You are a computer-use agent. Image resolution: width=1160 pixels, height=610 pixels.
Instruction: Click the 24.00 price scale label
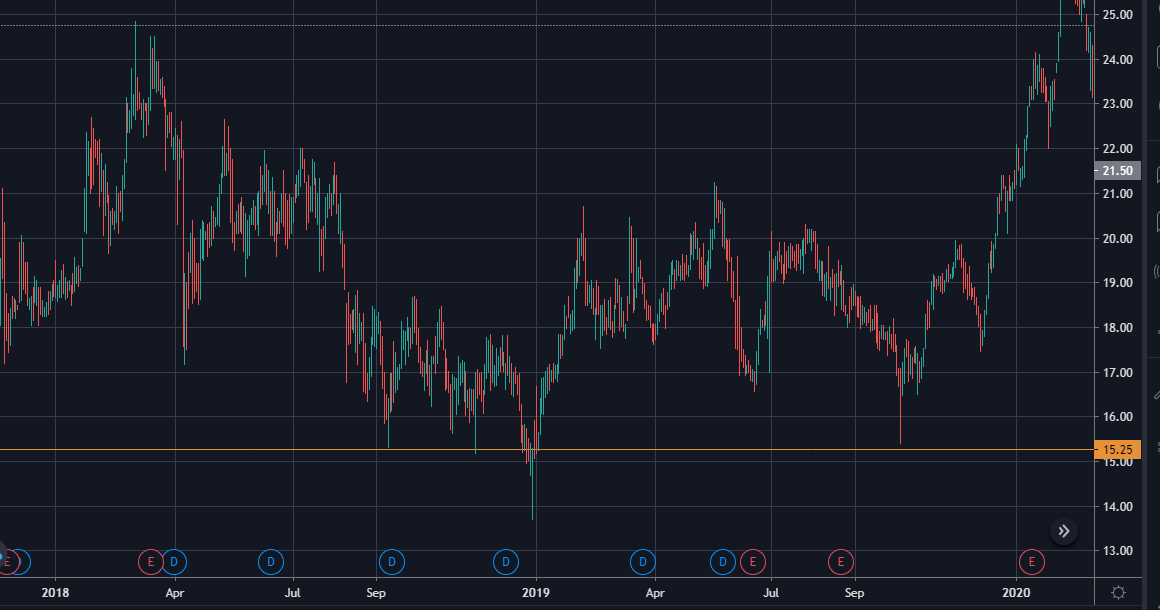click(x=1117, y=60)
